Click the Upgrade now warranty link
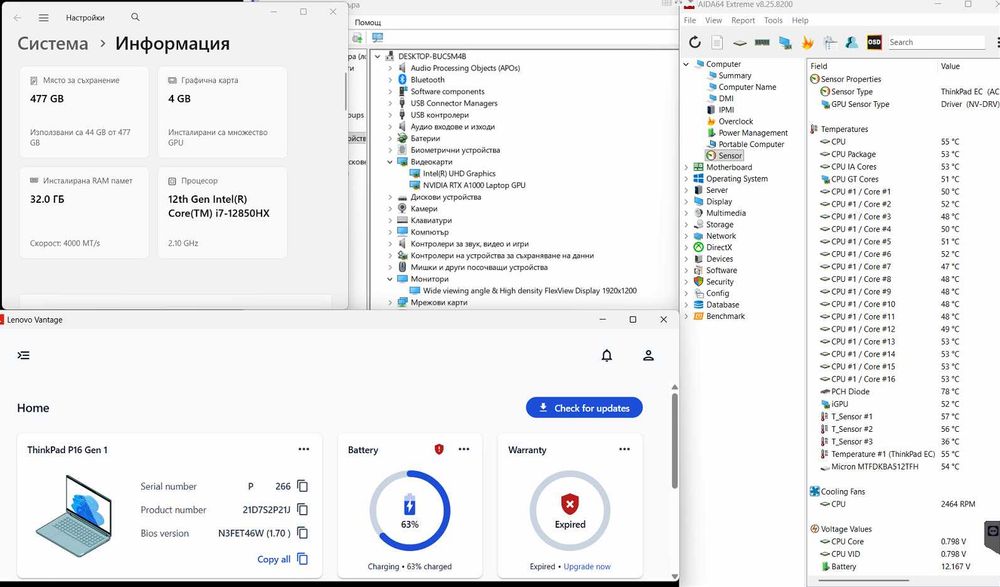The width and height of the screenshot is (1000, 587). [x=587, y=567]
